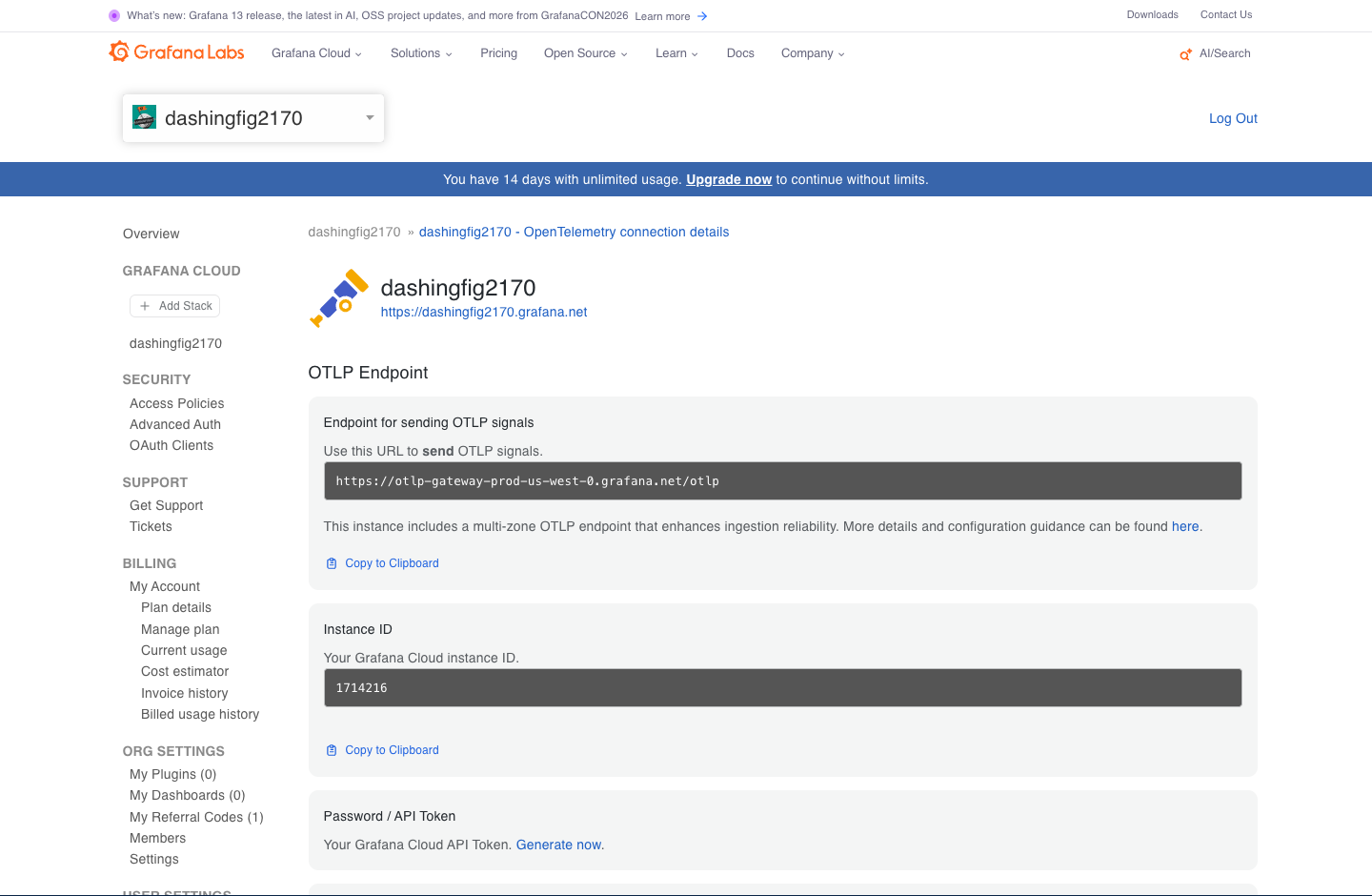Screen dimensions: 1372x896
Task: Open Settings in Org Settings
Action: pyautogui.click(x=154, y=859)
